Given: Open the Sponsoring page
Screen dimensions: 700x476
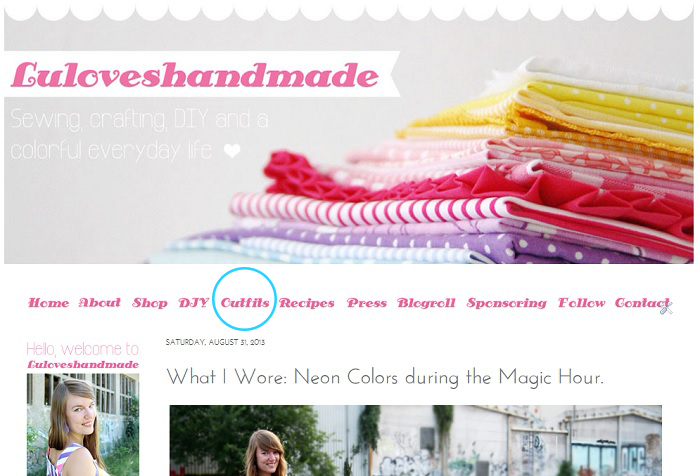Looking at the screenshot, I should click(x=507, y=303).
